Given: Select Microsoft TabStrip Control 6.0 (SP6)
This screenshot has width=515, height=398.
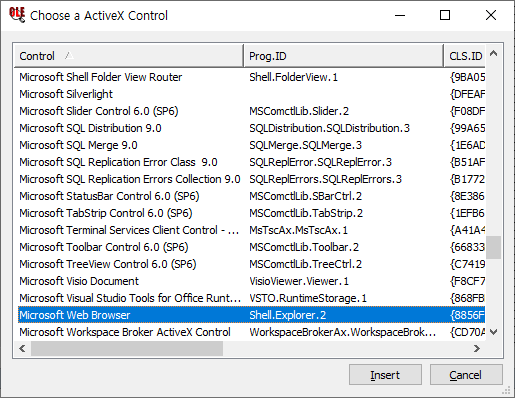Looking at the screenshot, I should (252, 213).
